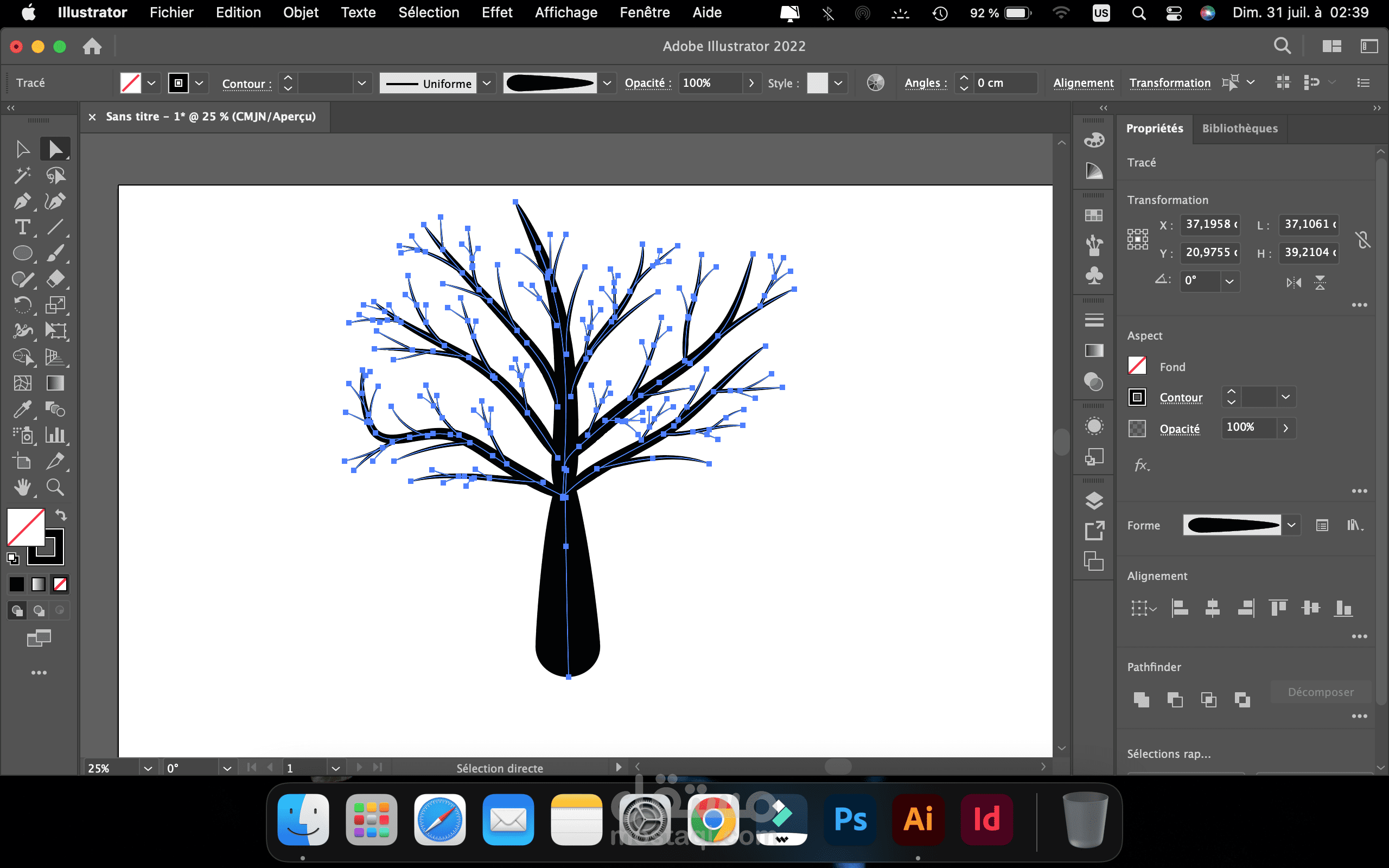Click the Unite pathfinder icon
Screen dimensions: 1389x868
tap(1141, 699)
